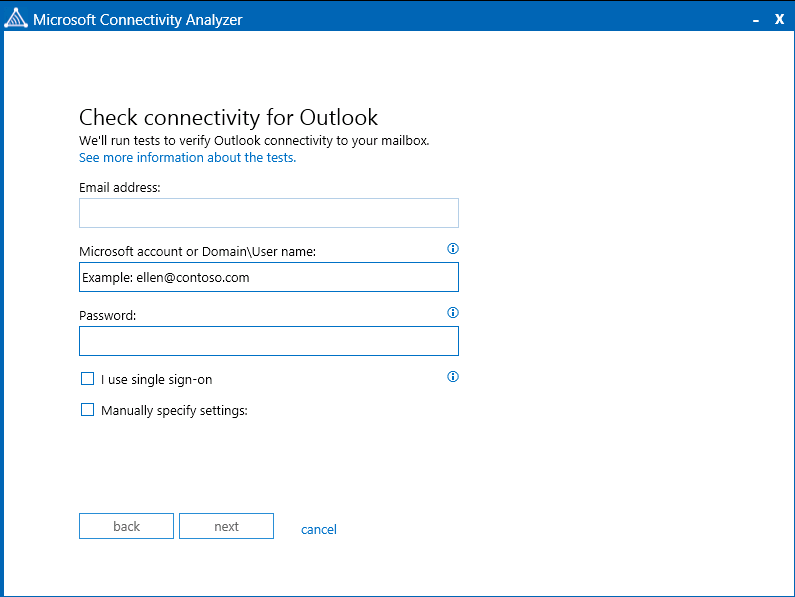
Task: Open See more information about the tests
Action: 187,157
